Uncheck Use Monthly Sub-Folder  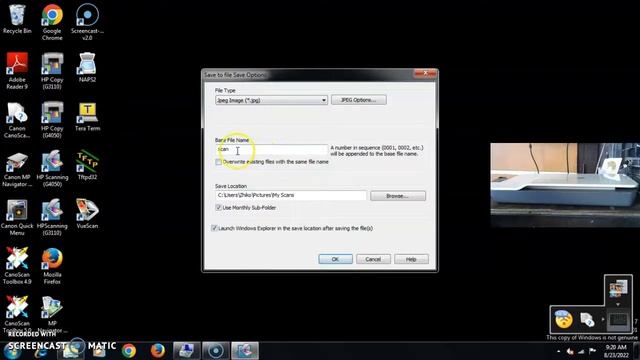pyautogui.click(x=218, y=208)
